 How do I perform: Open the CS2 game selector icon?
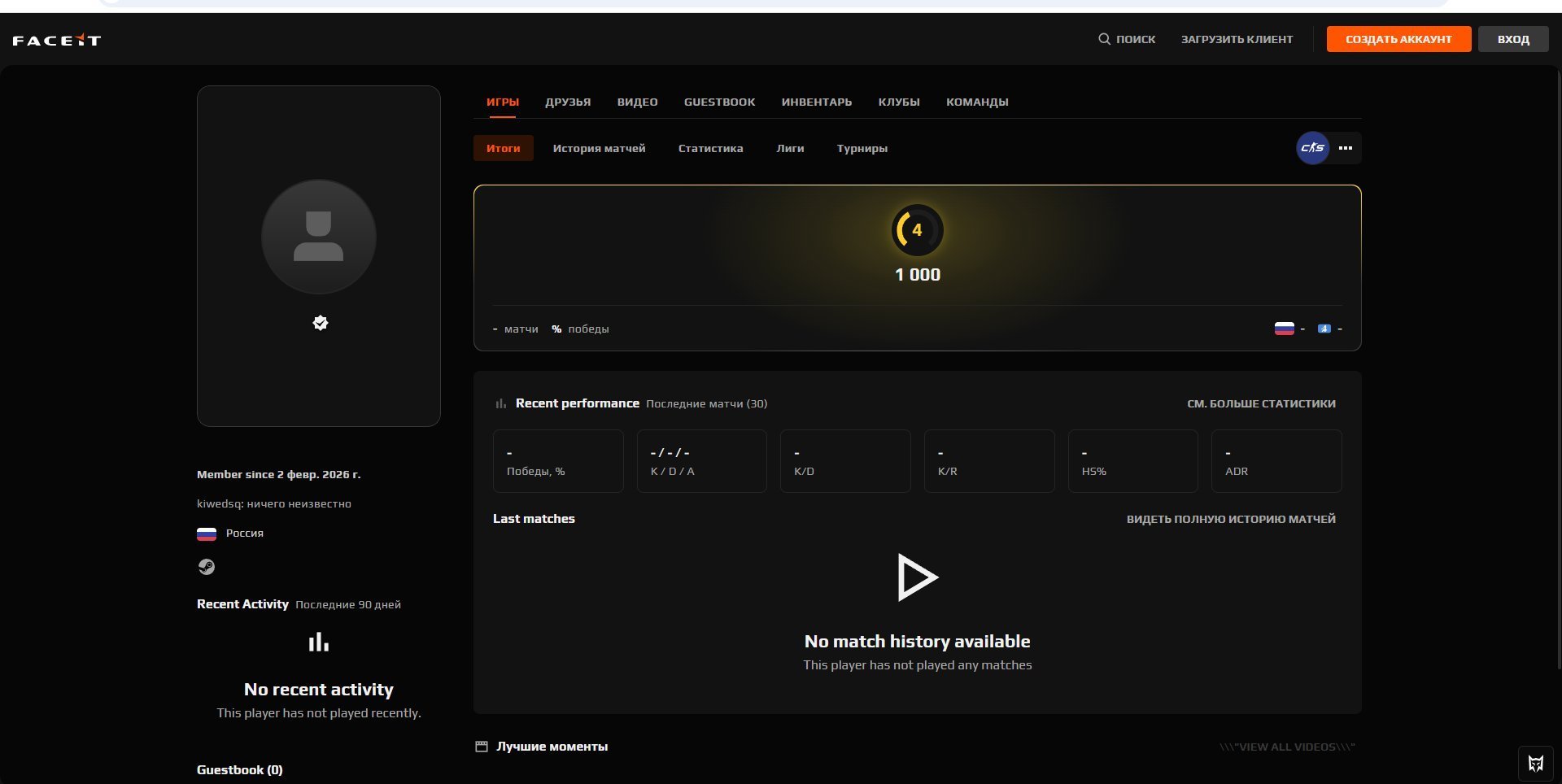point(1312,148)
